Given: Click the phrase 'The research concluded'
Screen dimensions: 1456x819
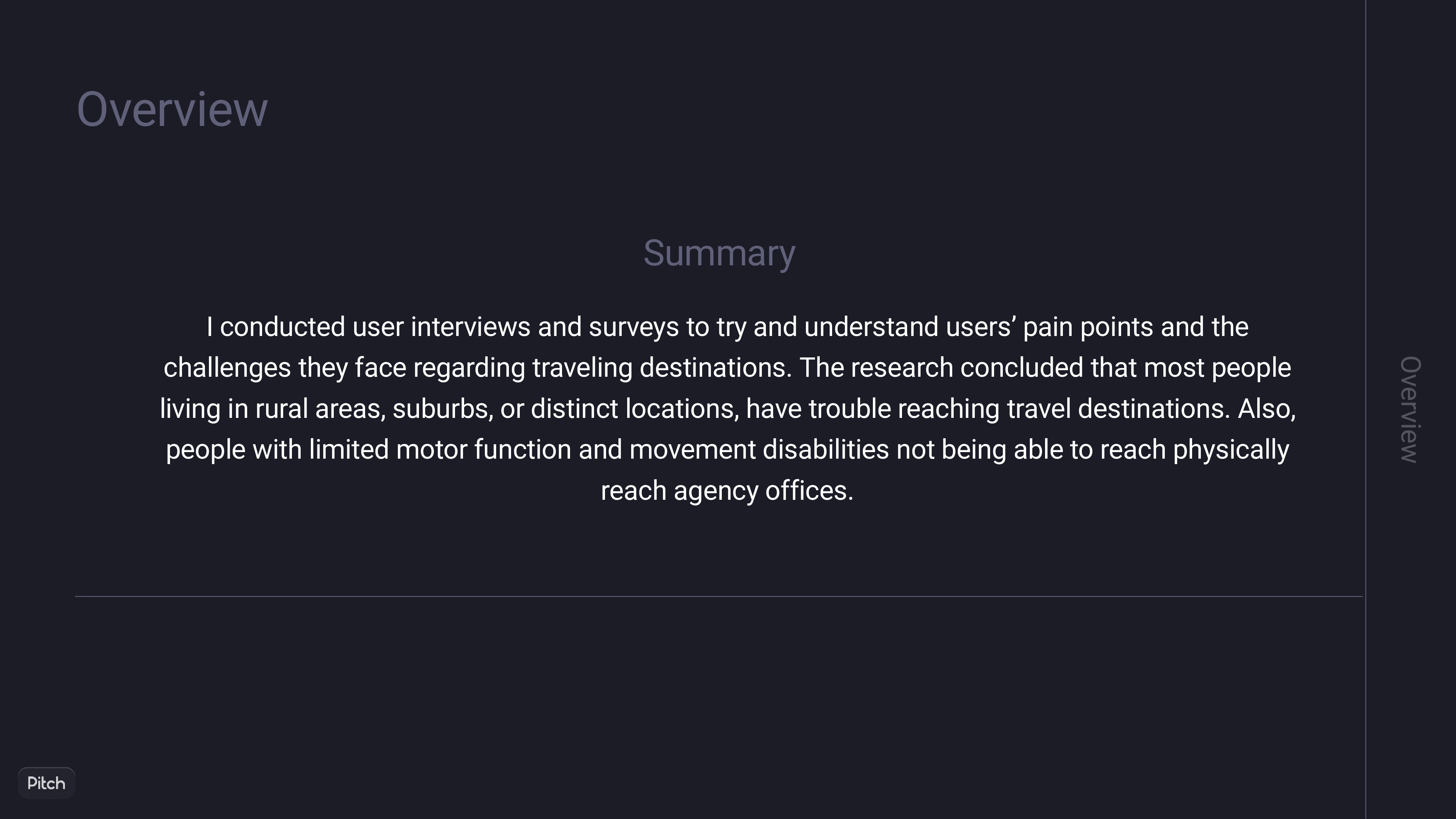Looking at the screenshot, I should point(941,368).
